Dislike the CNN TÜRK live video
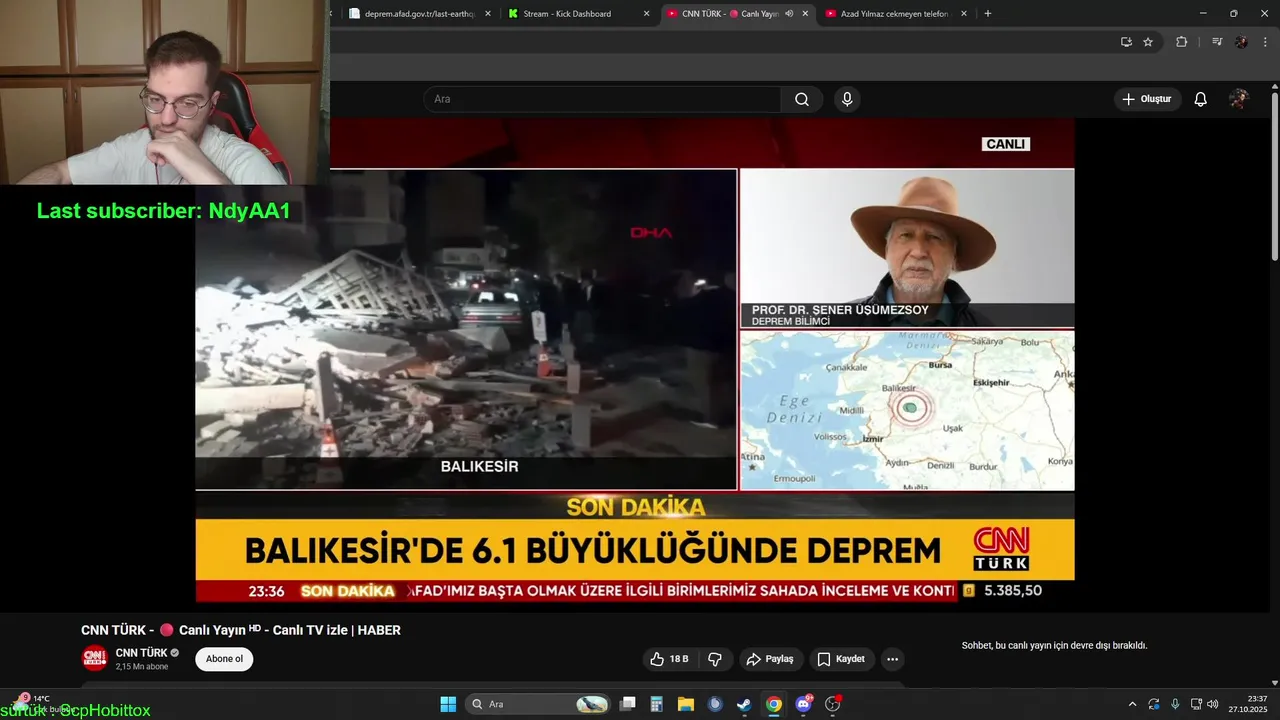The width and height of the screenshot is (1280, 720). [x=715, y=659]
